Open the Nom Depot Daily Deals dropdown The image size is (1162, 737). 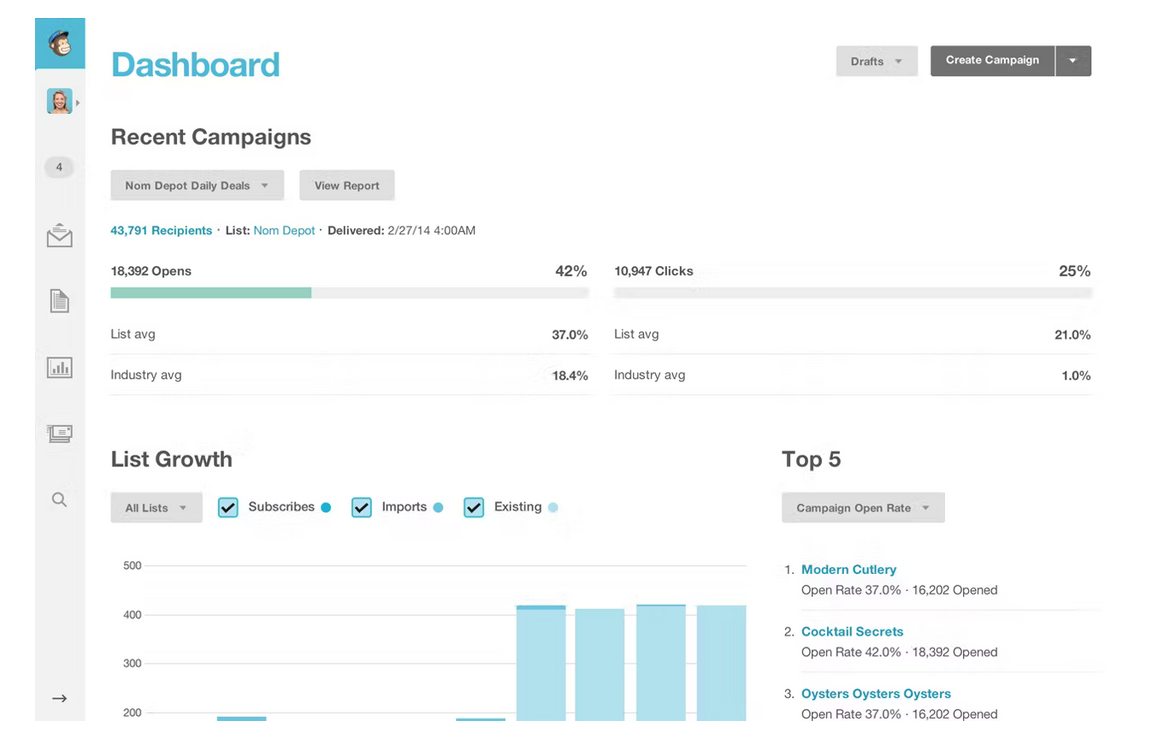click(196, 185)
